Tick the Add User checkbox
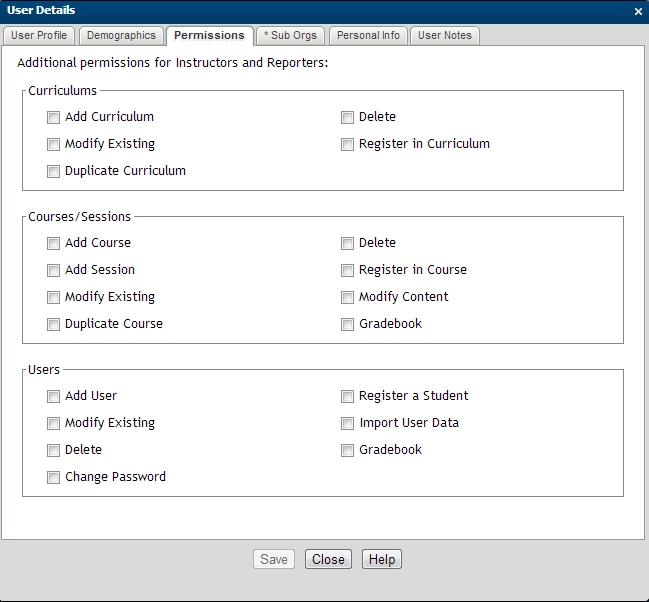Image resolution: width=649 pixels, height=602 pixels. (54, 396)
